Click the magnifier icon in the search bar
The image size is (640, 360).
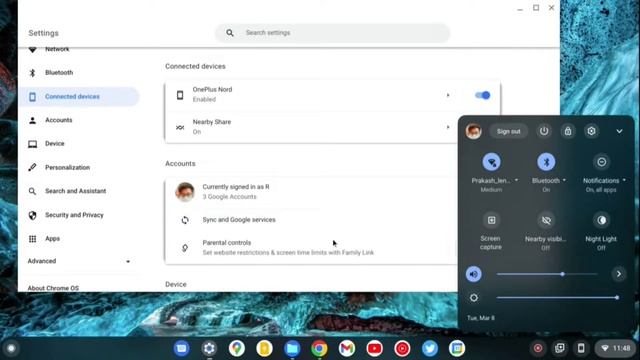[230, 33]
